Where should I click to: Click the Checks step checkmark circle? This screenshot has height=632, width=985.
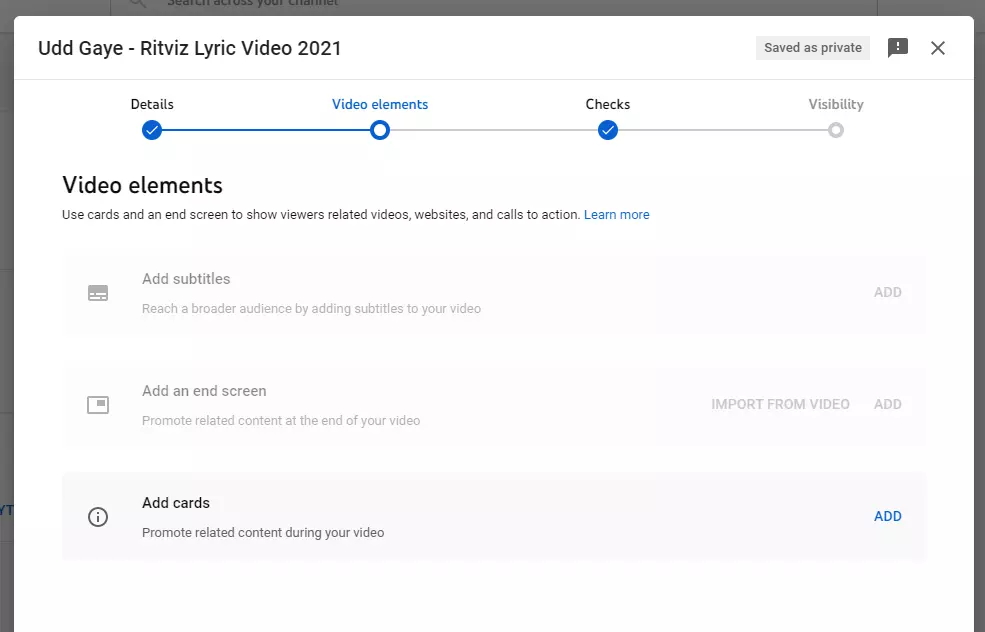coord(607,130)
